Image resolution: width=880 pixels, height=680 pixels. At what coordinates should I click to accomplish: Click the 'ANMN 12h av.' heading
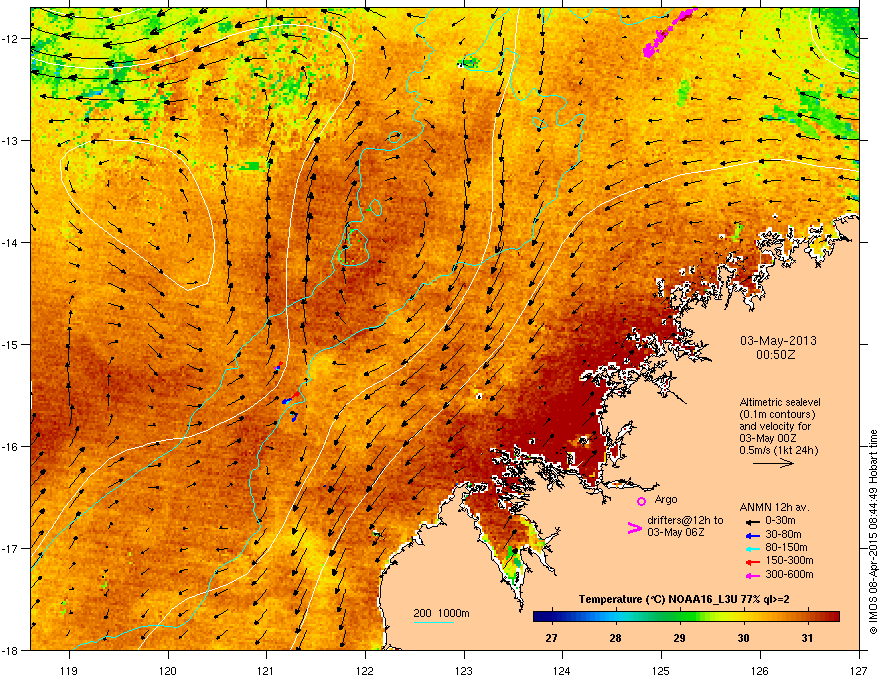pos(774,508)
